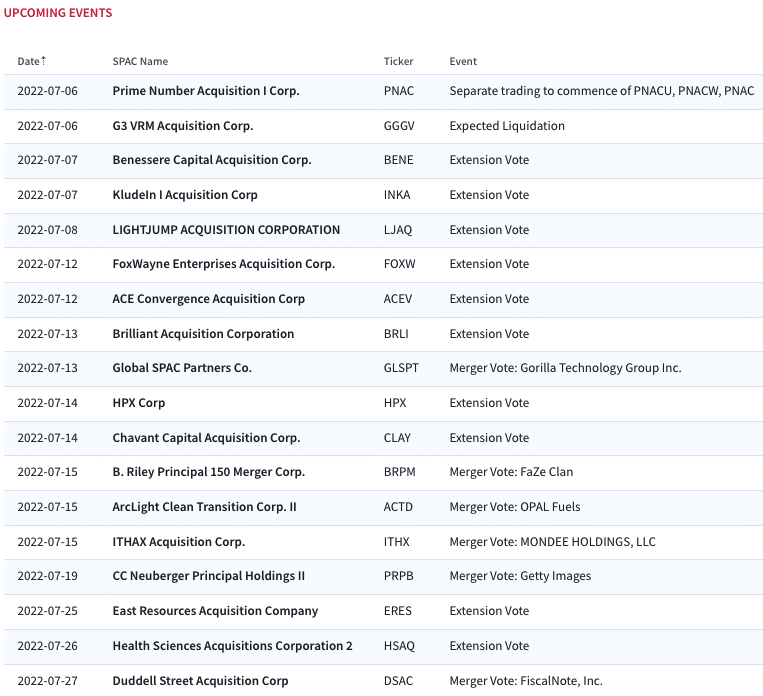Click Merger Vote: MONDEE HOLDINGS, LLC
Screen dimensions: 763x696
click(552, 542)
